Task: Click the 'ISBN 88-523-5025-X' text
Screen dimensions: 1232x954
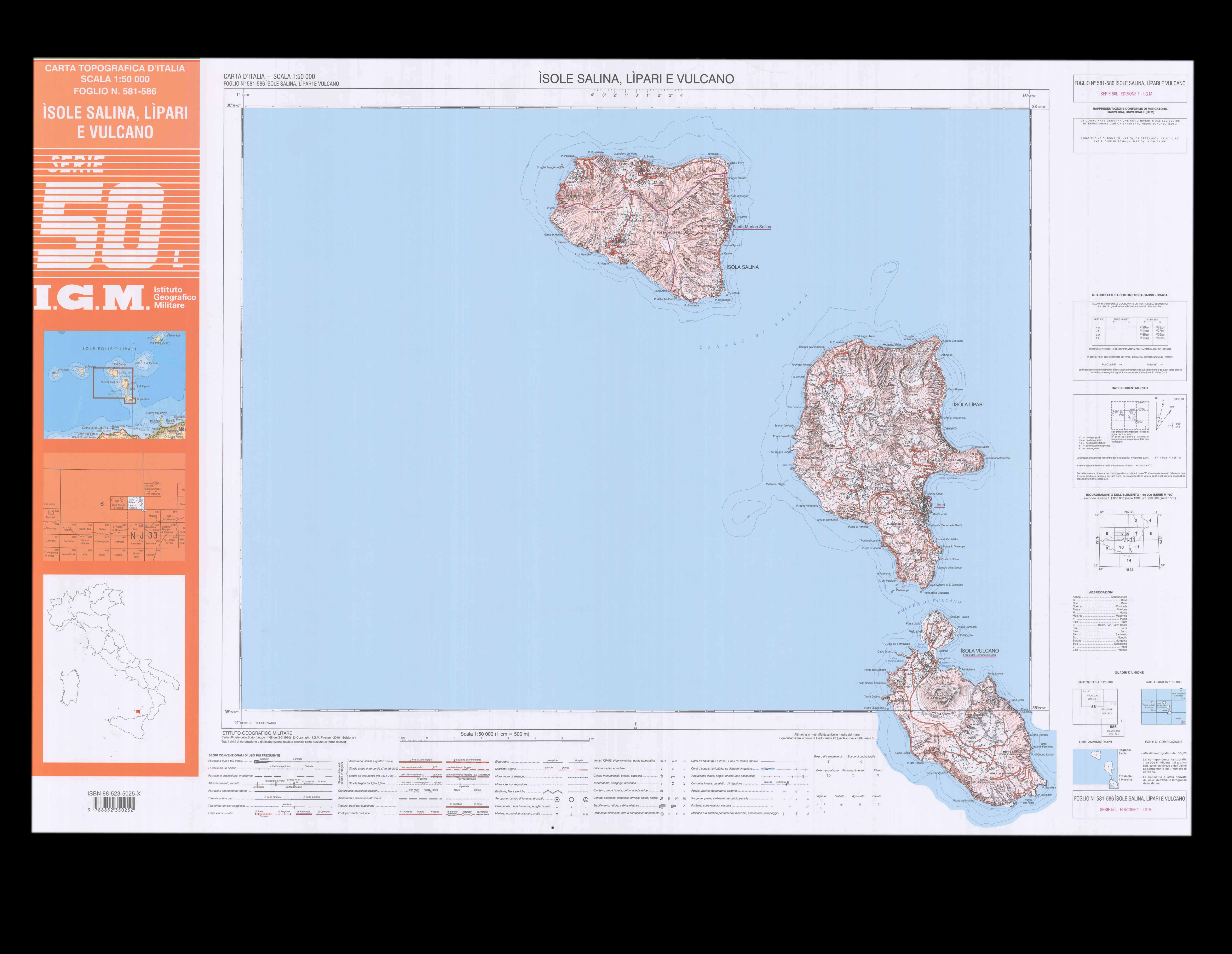Action: coord(114,794)
